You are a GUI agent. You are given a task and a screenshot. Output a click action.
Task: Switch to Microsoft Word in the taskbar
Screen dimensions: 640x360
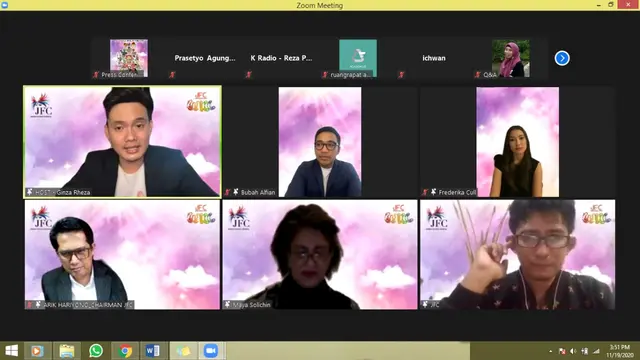tap(153, 351)
